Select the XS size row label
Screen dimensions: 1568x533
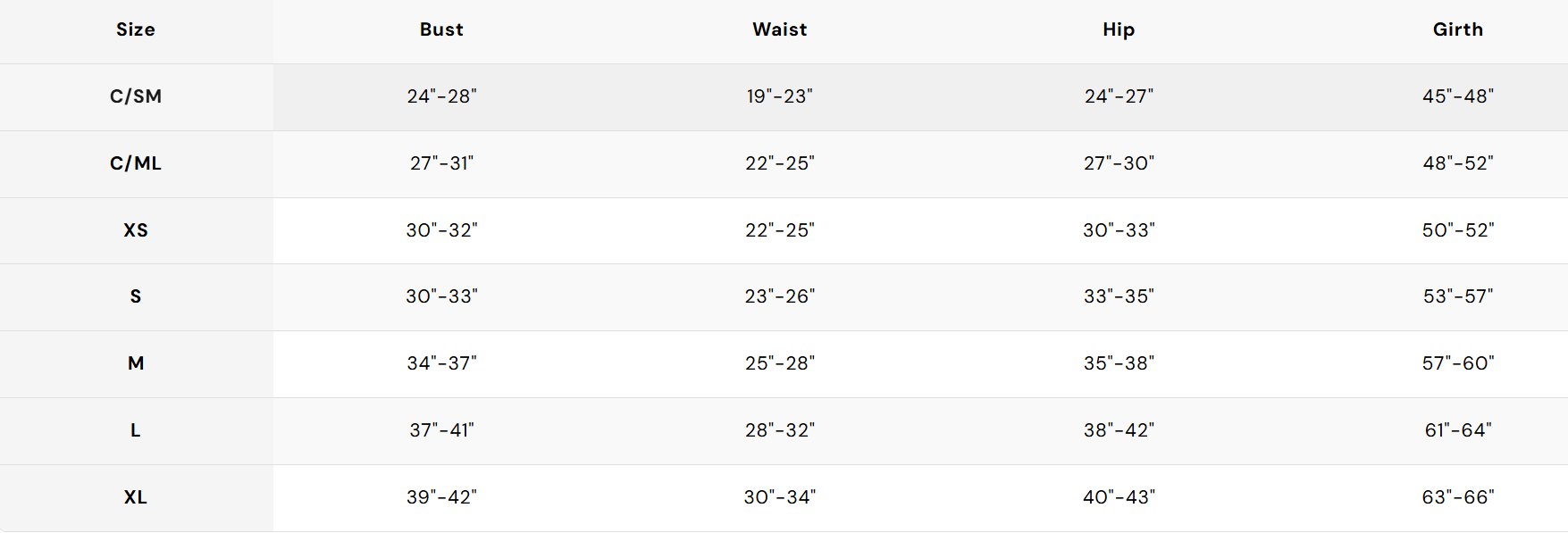136,230
